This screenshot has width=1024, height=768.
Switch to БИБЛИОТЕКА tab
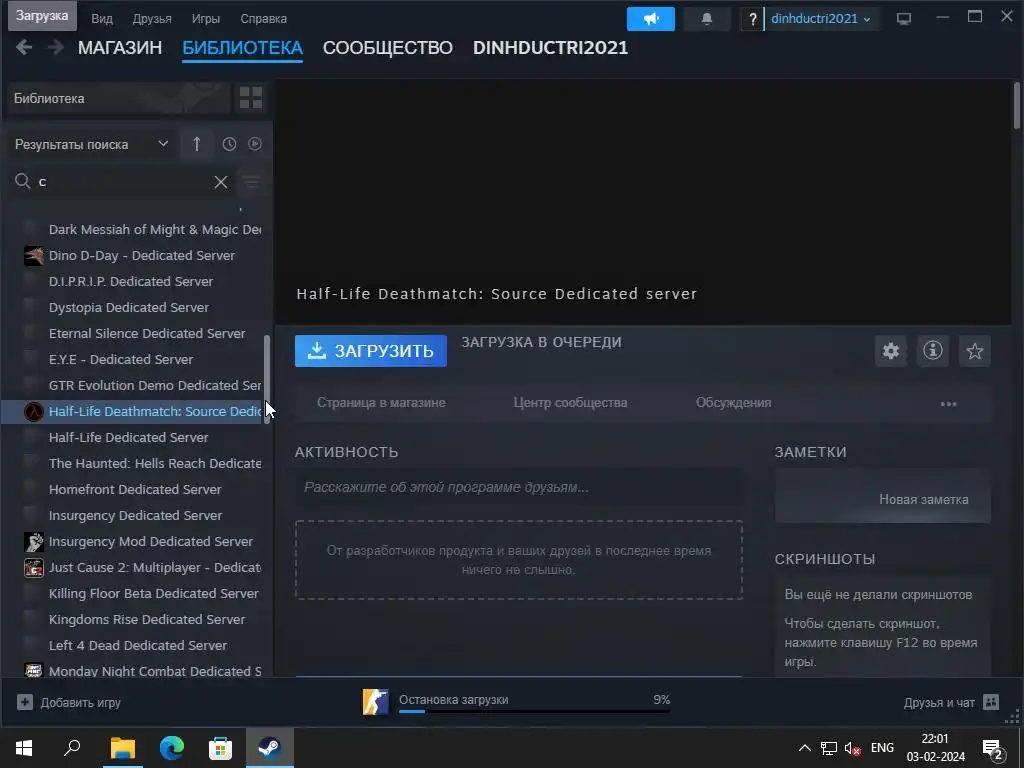pyautogui.click(x=242, y=48)
